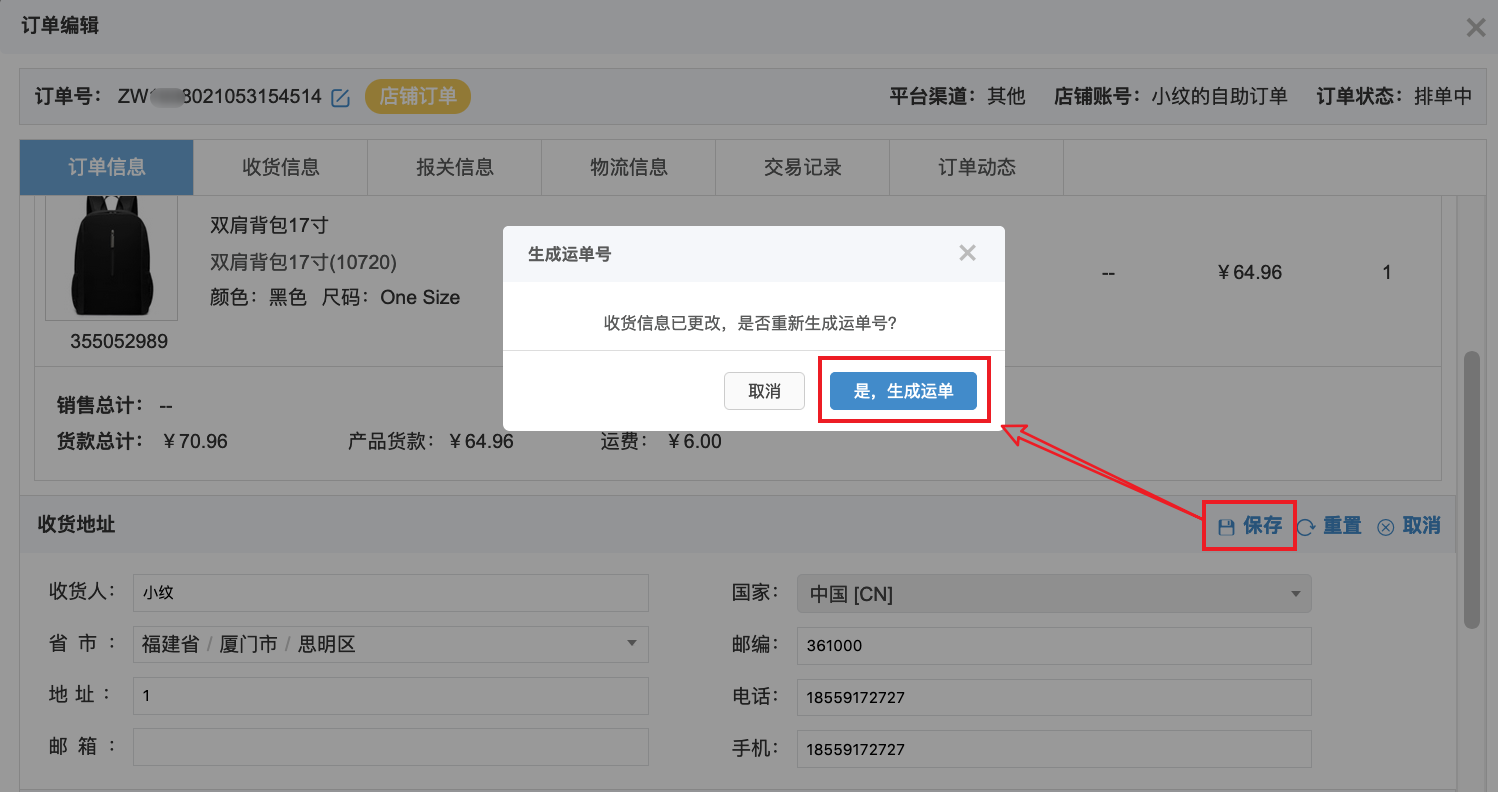Screen dimensions: 1498x792
Task: Expand the 国家 country dropdown
Action: (x=1294, y=593)
